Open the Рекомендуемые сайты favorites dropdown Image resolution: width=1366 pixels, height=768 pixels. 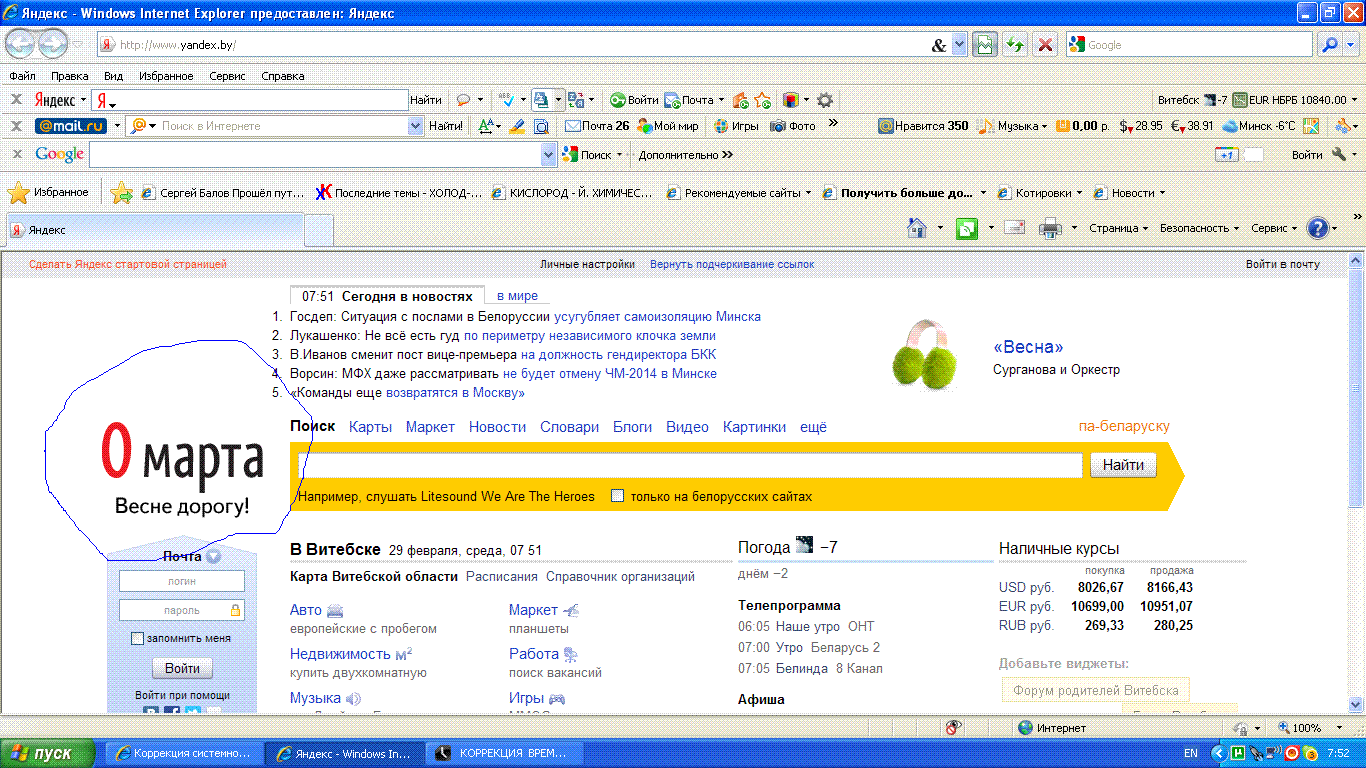[x=808, y=193]
